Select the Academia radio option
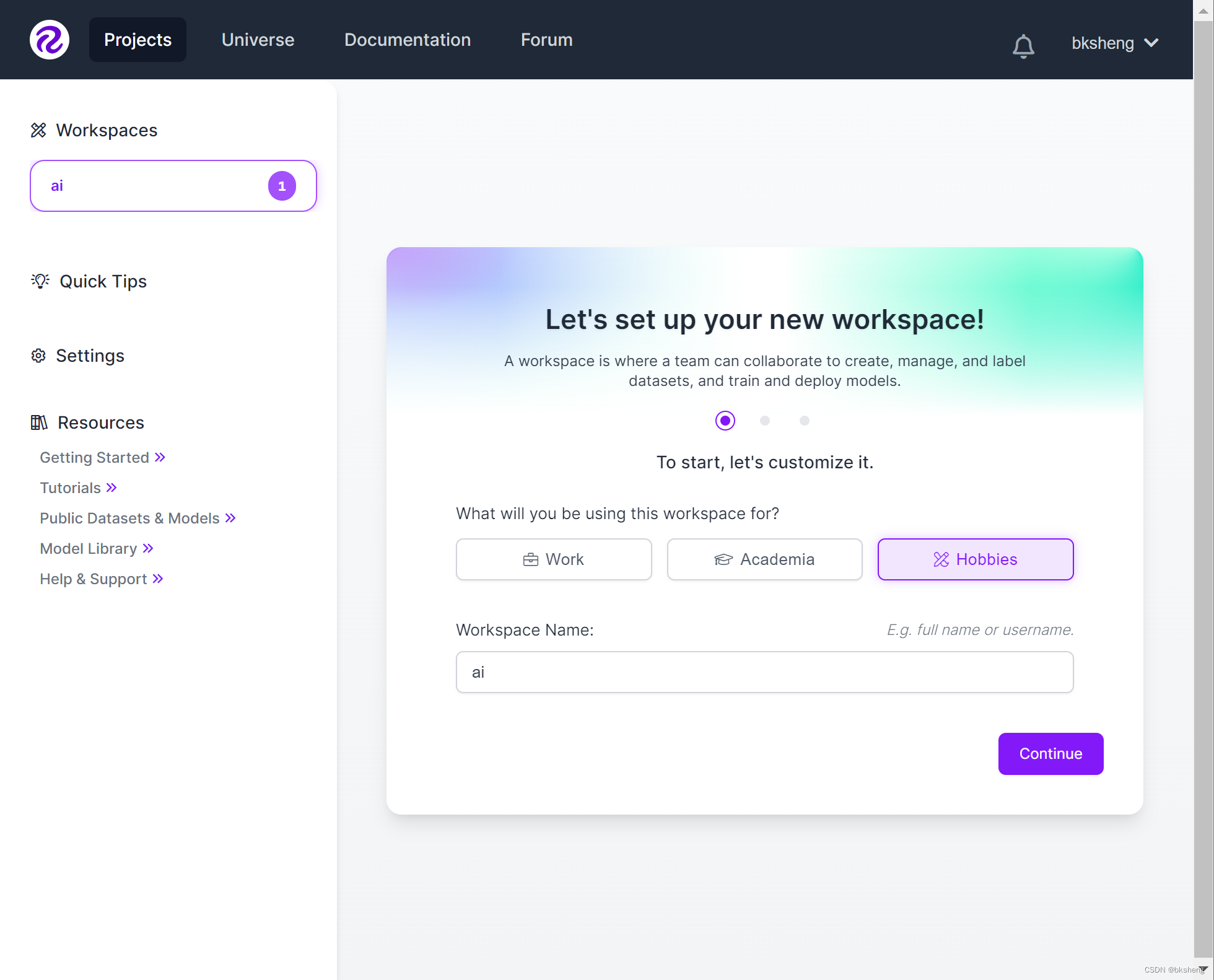This screenshot has width=1214, height=980. (x=765, y=559)
